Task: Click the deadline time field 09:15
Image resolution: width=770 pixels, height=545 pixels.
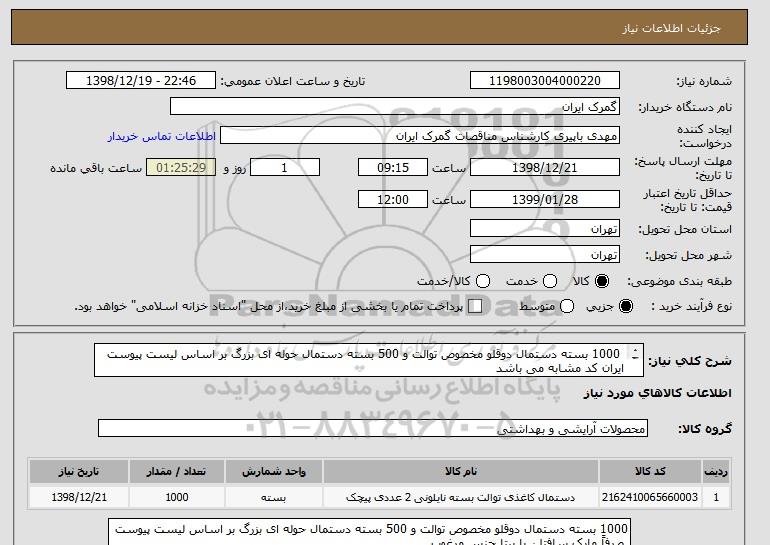Action: click(393, 167)
